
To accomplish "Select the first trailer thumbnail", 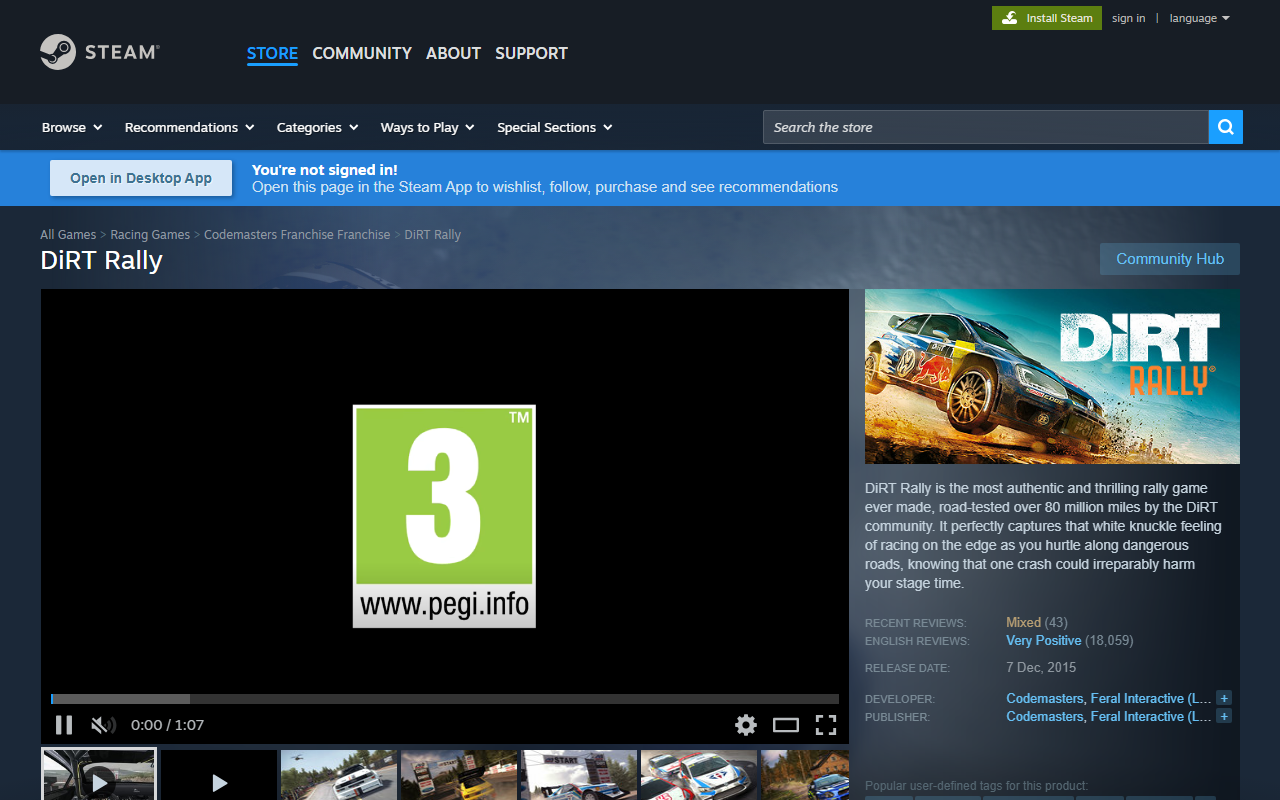I will pos(99,775).
